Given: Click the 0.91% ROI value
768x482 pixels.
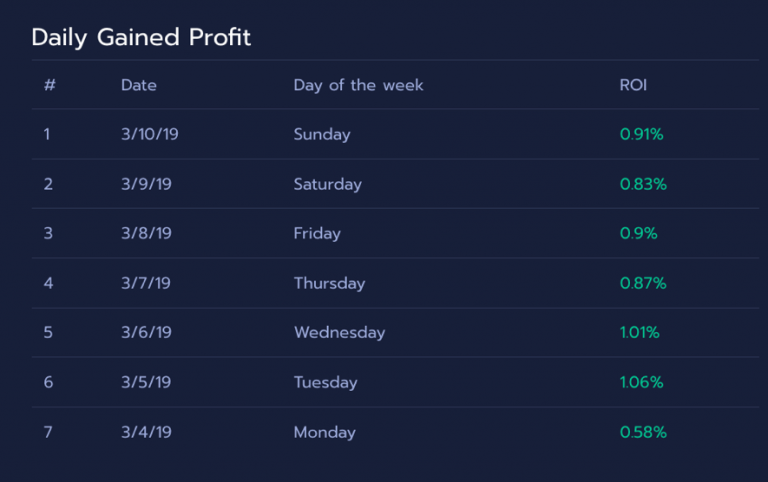Looking at the screenshot, I should pos(641,134).
